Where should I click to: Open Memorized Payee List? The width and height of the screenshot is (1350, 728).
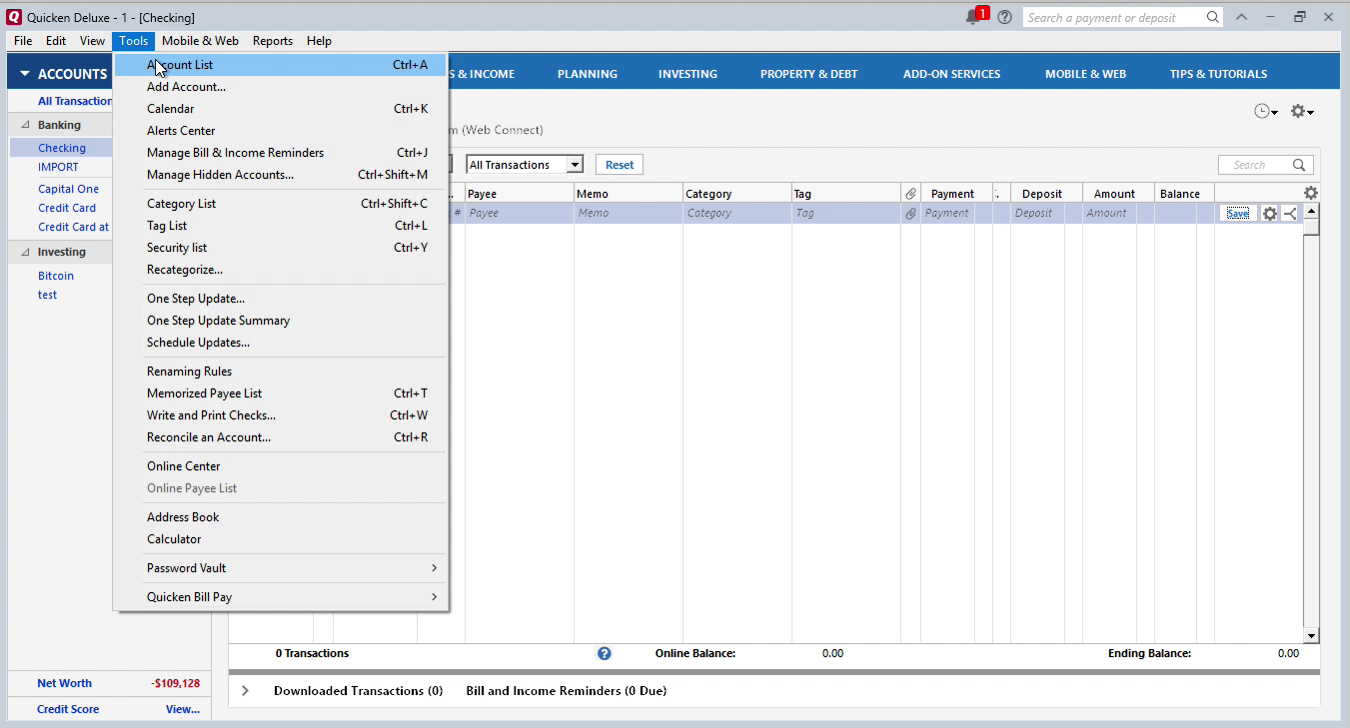point(280,394)
